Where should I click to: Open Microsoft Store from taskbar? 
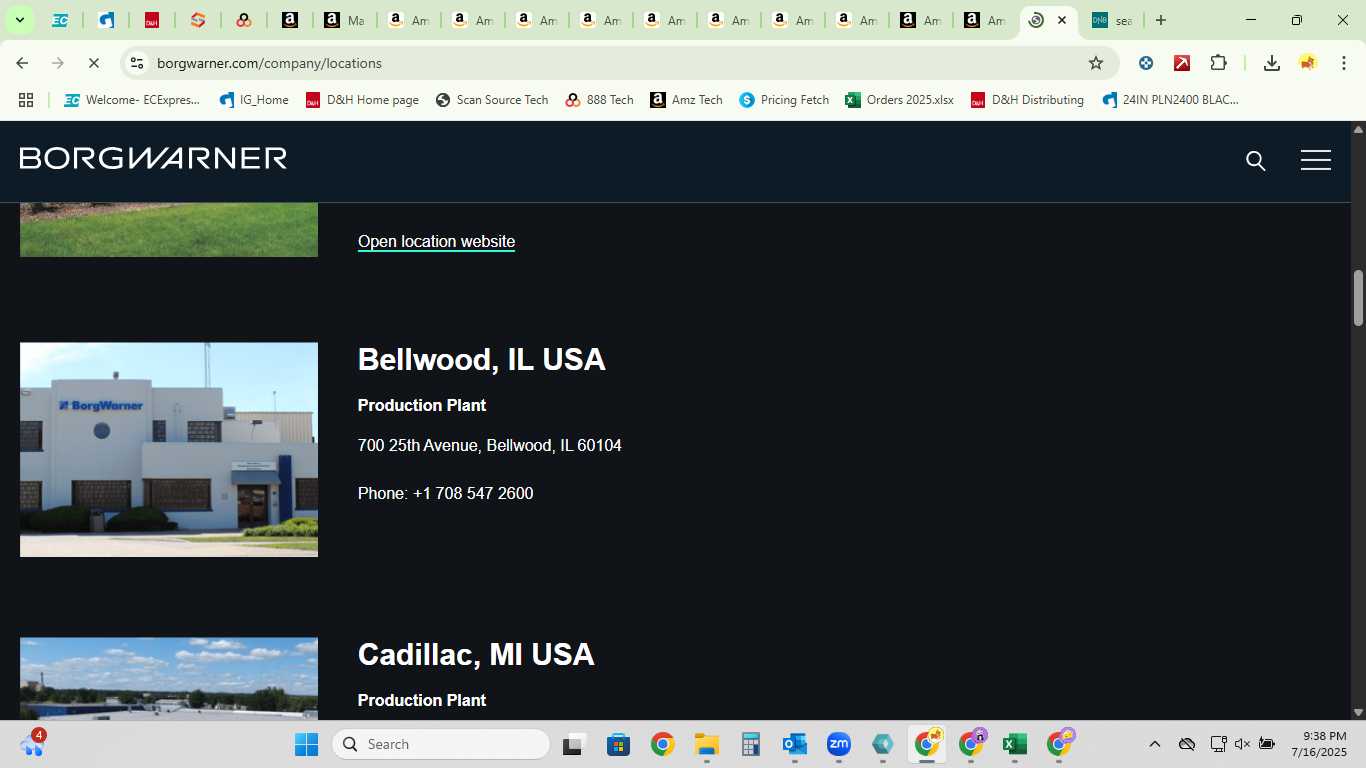(x=618, y=744)
